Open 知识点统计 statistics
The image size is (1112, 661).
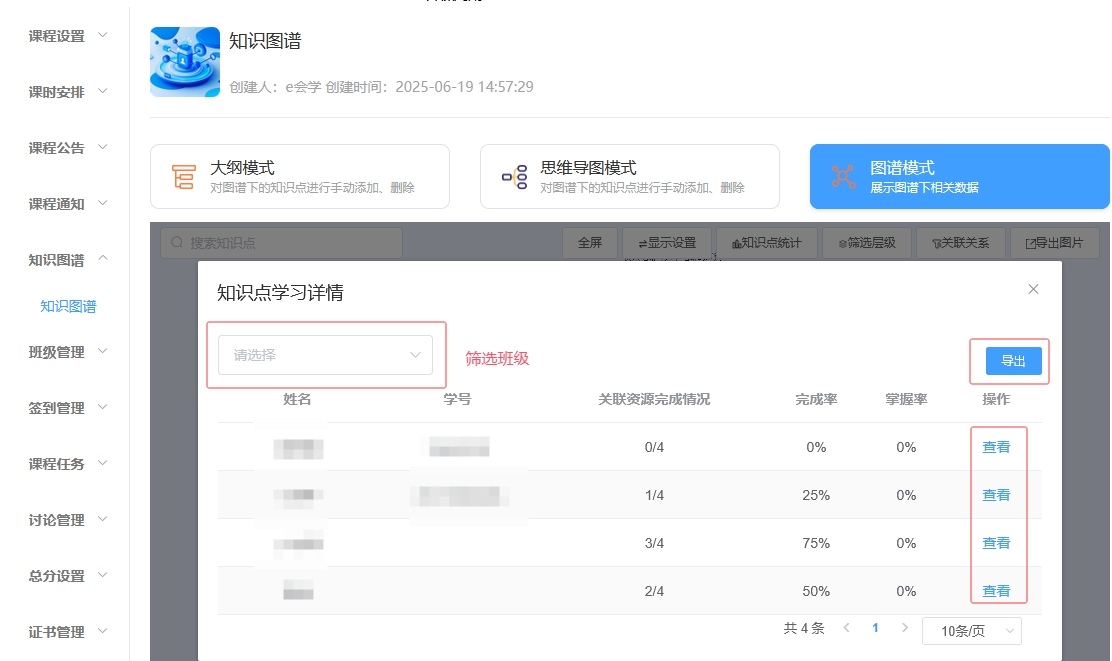click(x=766, y=243)
